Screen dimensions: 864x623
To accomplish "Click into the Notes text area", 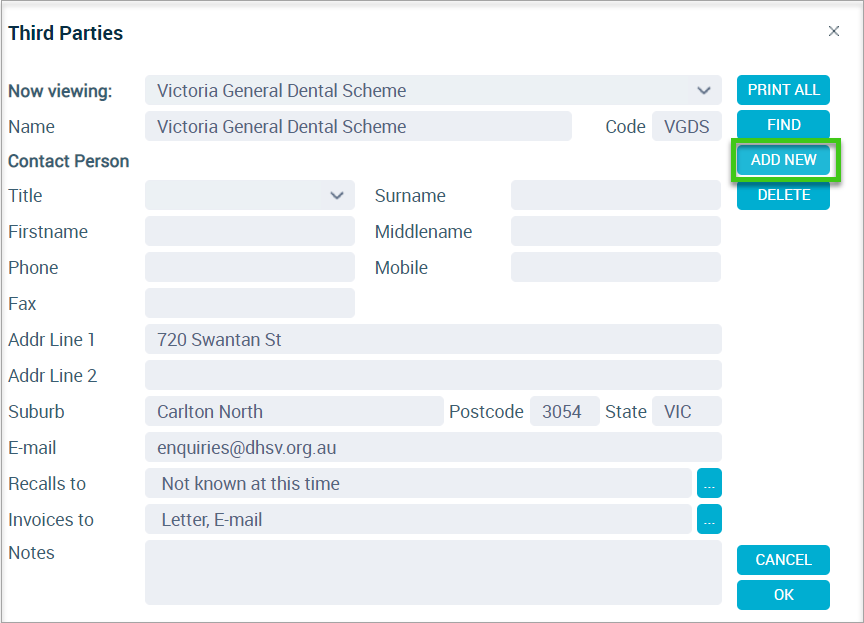I will (x=433, y=572).
